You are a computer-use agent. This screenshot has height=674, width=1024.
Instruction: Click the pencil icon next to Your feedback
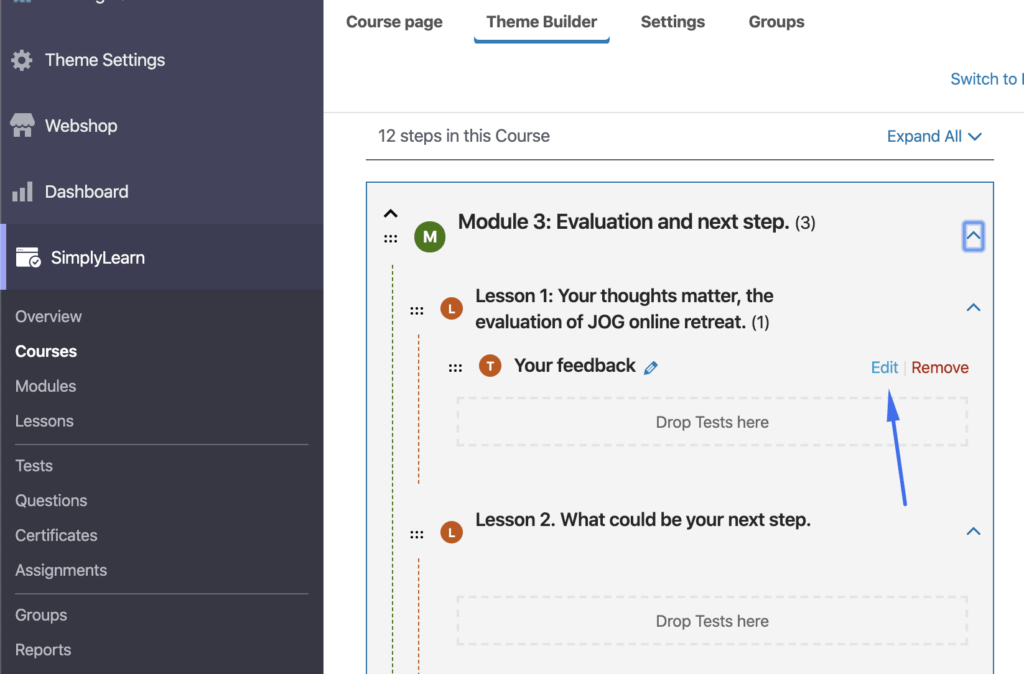tap(651, 367)
